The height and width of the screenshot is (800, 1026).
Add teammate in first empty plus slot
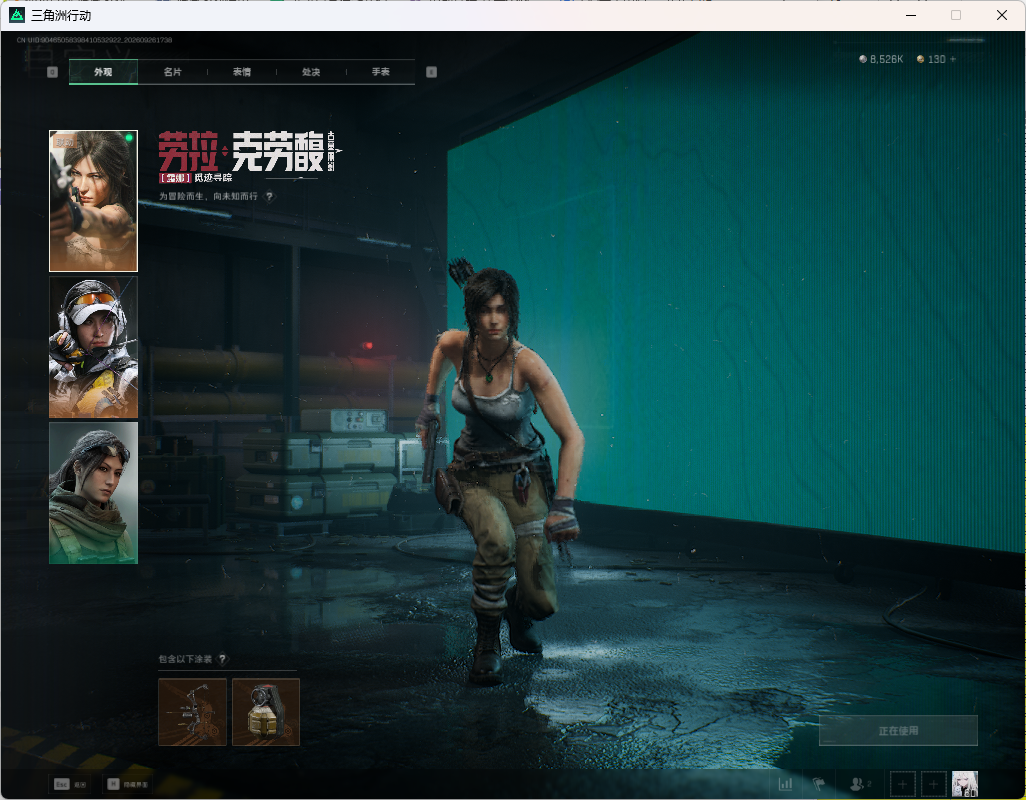[x=902, y=784]
